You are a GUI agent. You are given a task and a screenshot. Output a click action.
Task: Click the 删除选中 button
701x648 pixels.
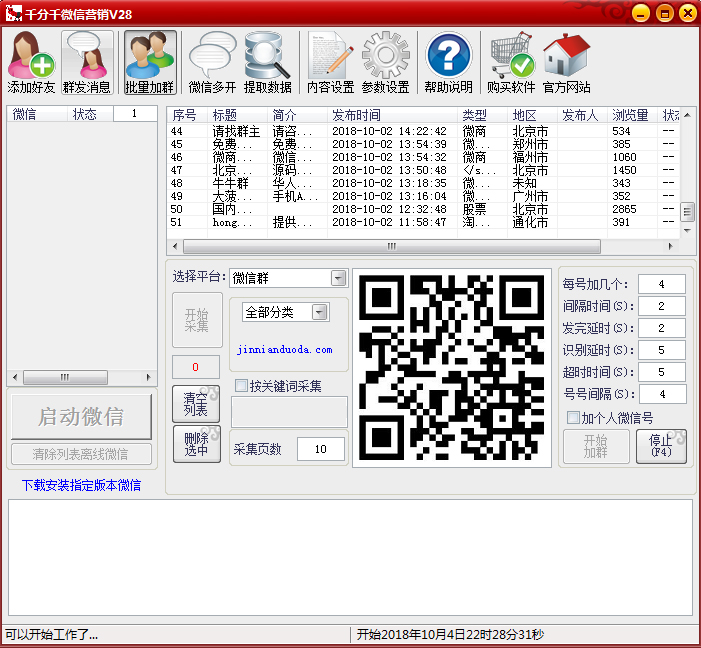point(197,444)
